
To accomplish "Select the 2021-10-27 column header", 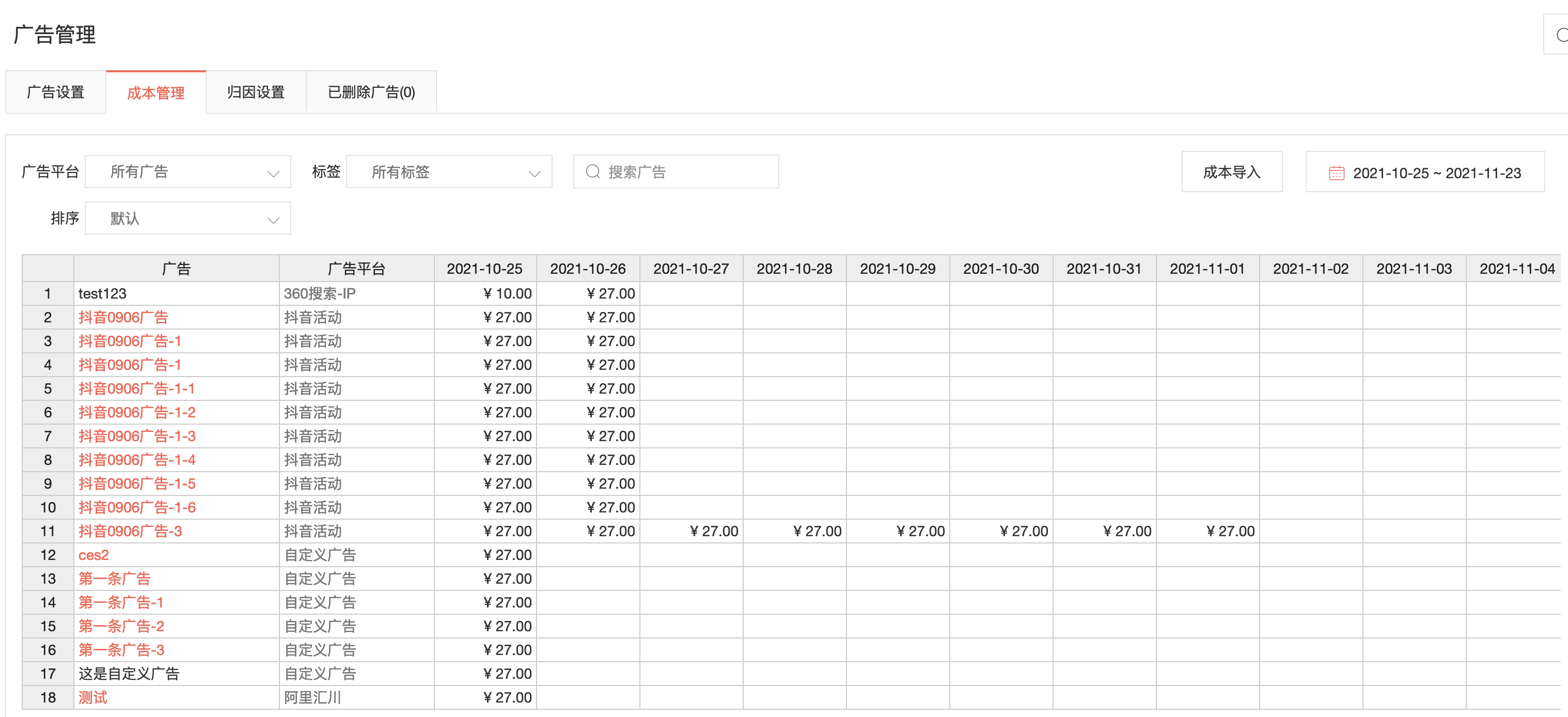I will pos(690,269).
